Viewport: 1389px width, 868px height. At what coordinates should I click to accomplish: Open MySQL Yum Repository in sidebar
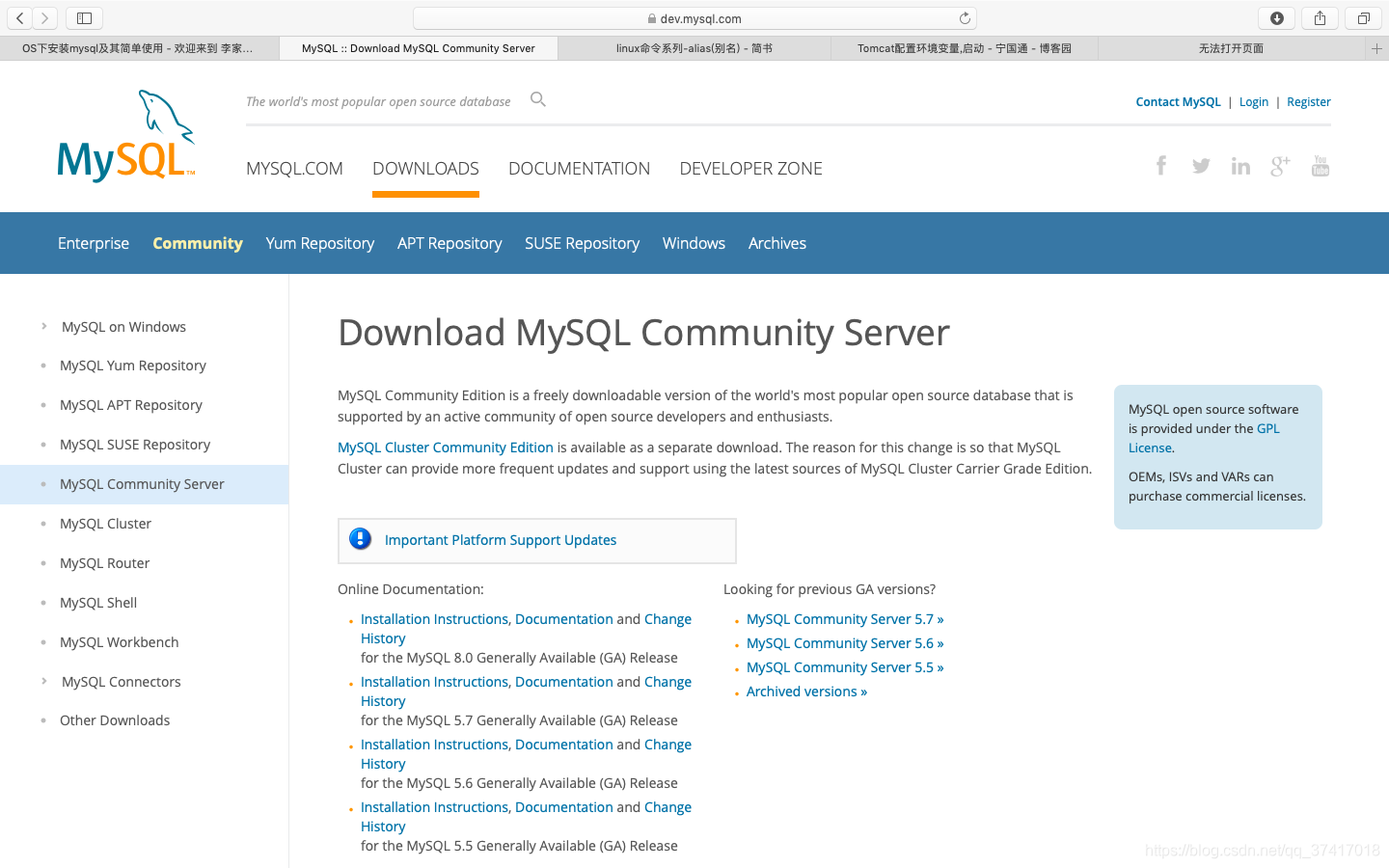[x=133, y=366]
